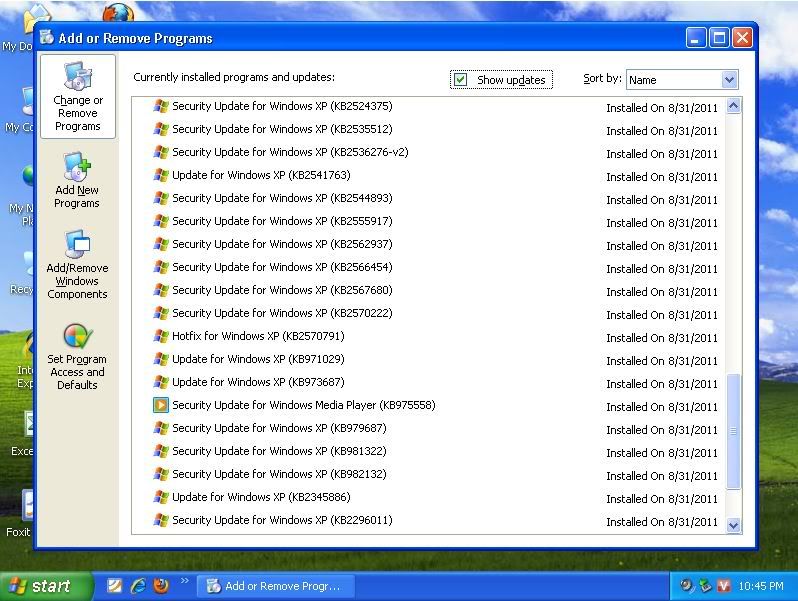Launch Firefox from quick launch bar
The height and width of the screenshot is (601, 798).
coord(161,586)
